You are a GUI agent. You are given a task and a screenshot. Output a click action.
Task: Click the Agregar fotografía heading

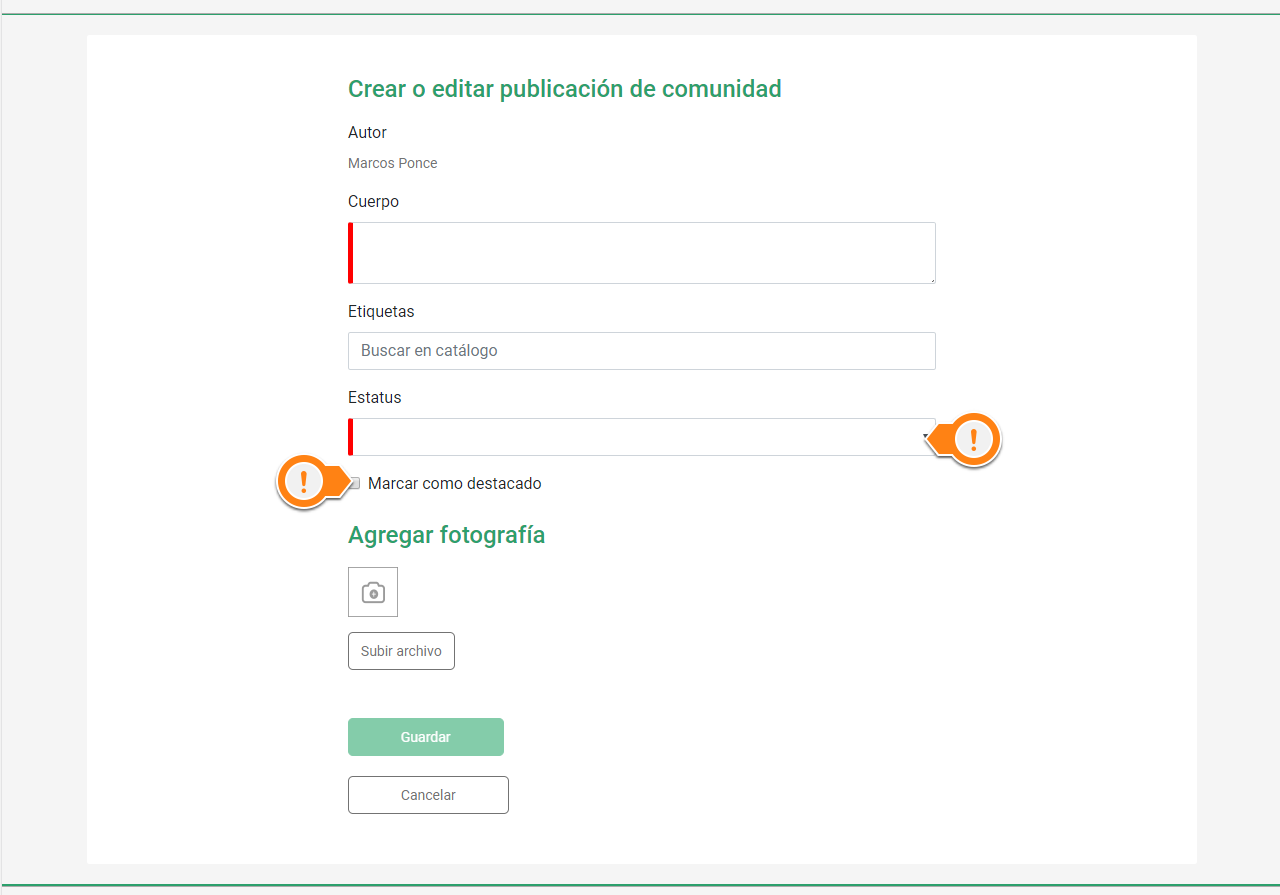coord(447,535)
